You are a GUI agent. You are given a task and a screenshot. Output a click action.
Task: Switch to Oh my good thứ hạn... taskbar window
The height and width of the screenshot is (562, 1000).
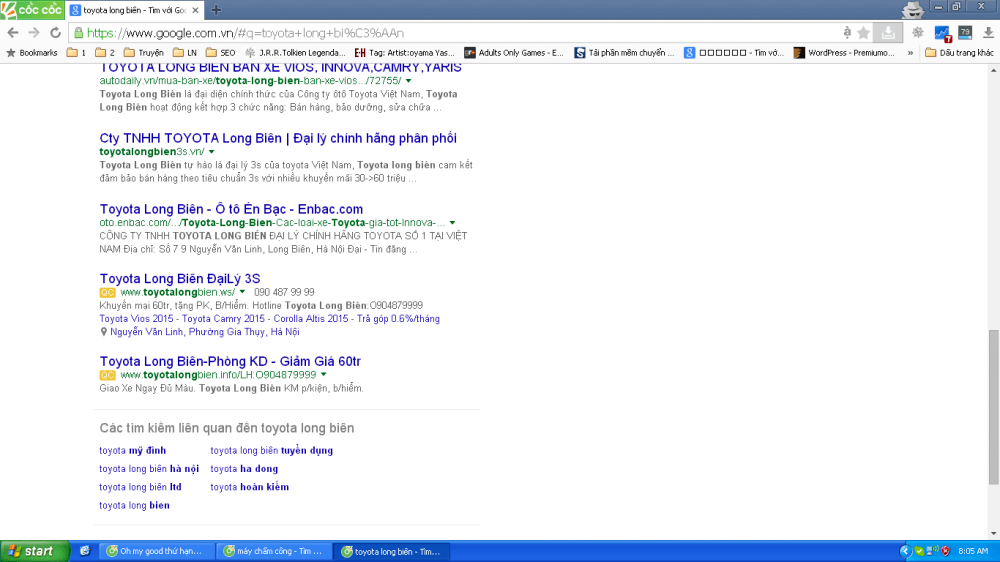coord(157,551)
